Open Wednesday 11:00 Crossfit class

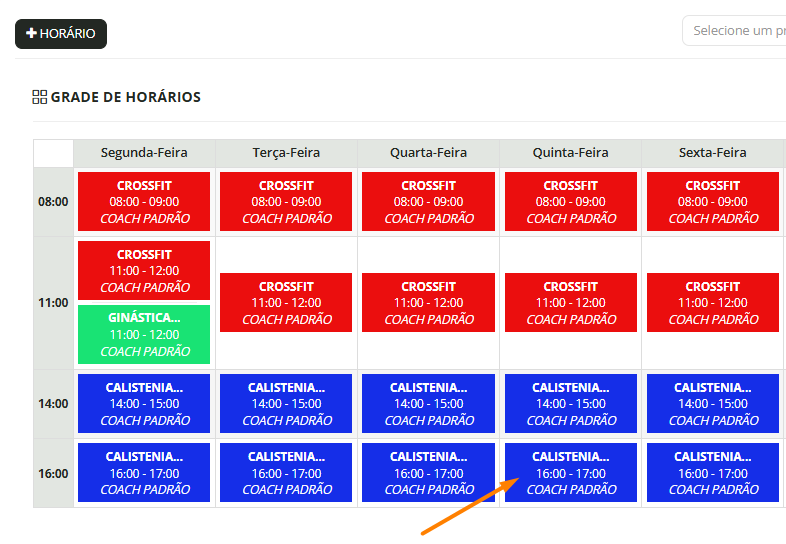point(428,302)
